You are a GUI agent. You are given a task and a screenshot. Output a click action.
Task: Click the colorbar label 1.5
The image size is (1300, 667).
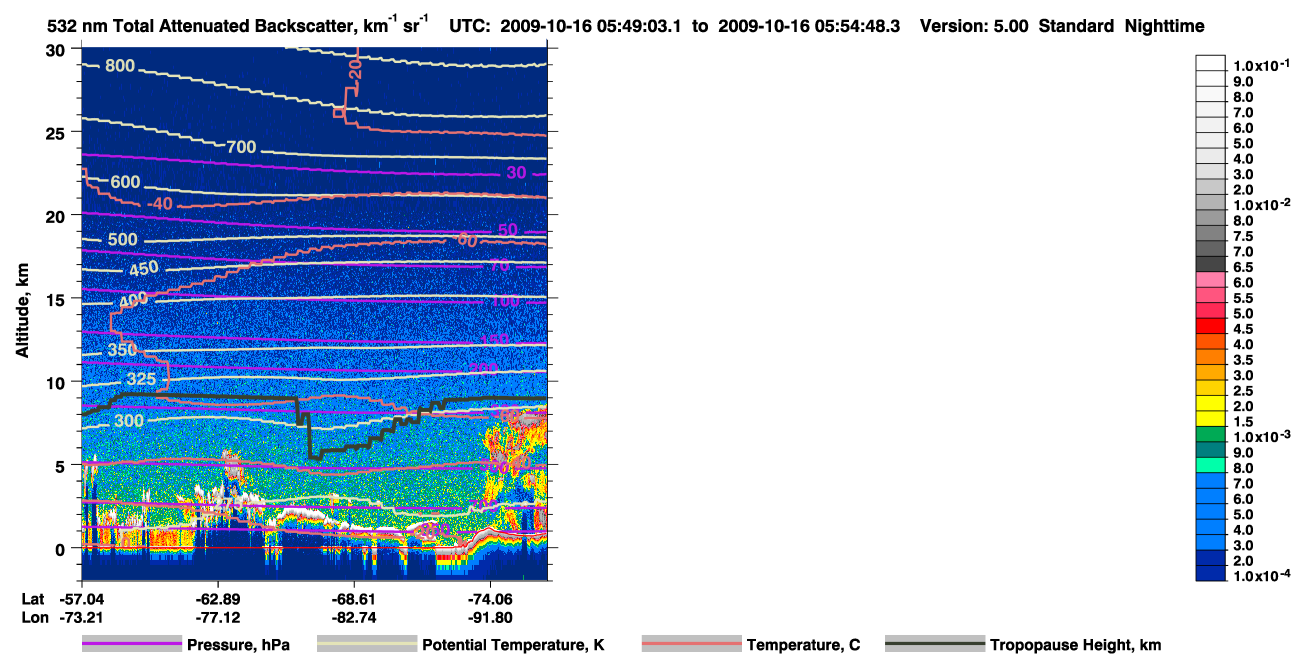1243,422
